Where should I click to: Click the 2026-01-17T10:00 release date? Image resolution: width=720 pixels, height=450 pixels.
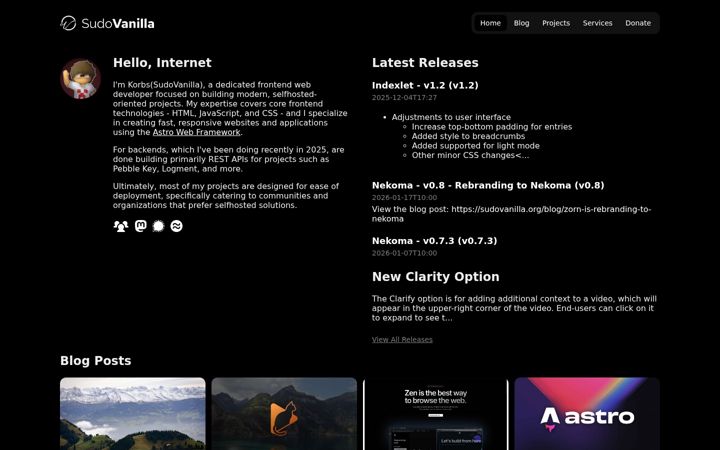tap(405, 198)
